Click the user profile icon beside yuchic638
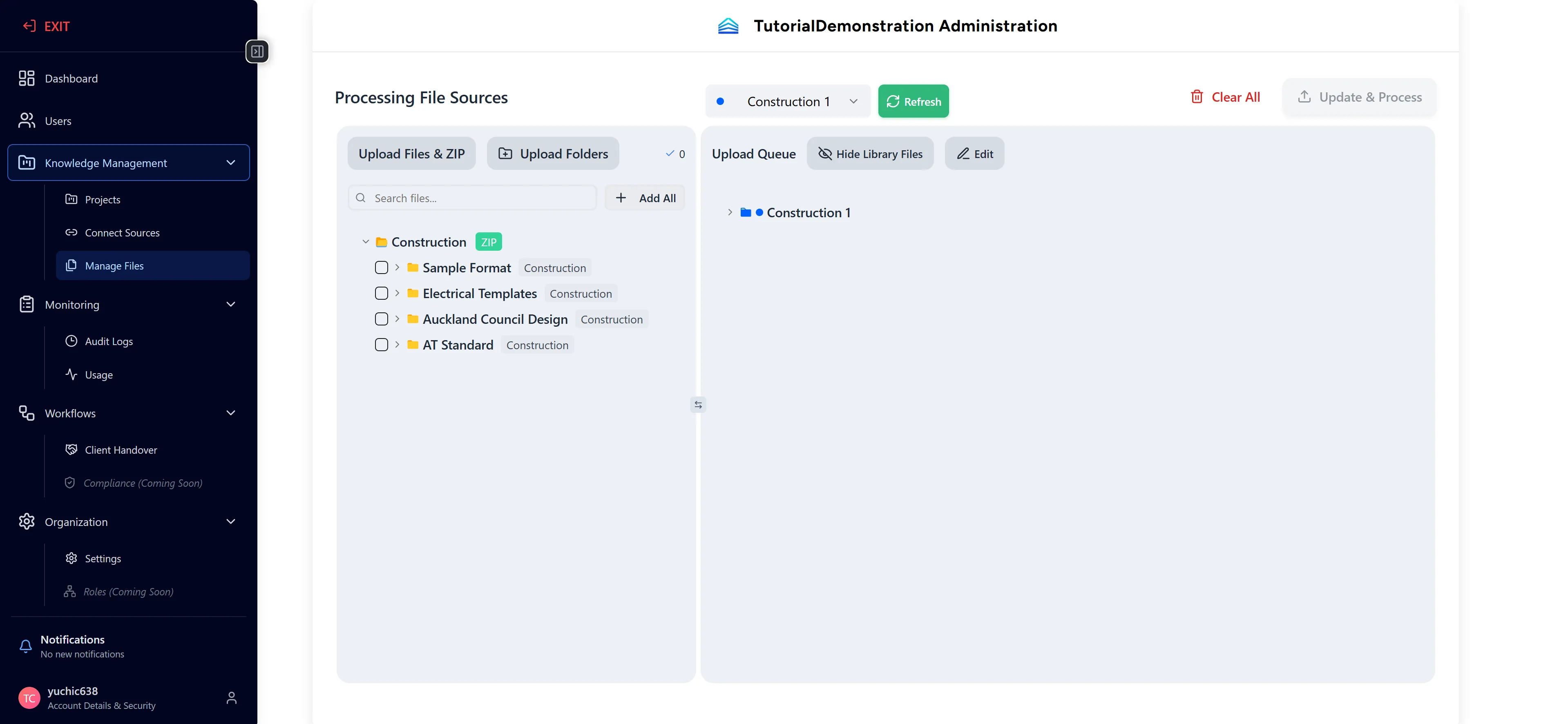 tap(231, 698)
